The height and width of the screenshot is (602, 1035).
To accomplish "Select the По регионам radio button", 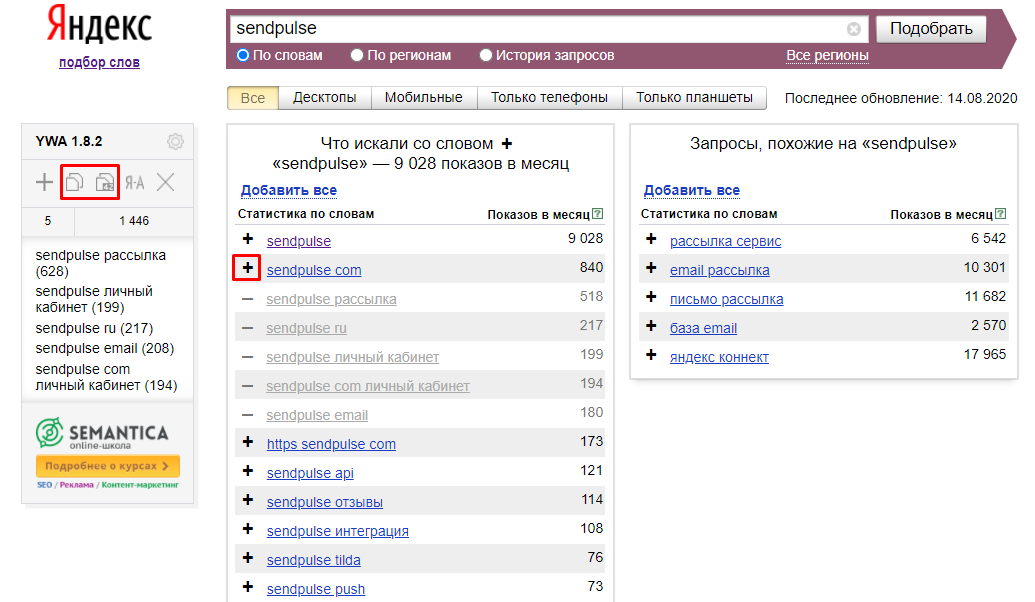I will coord(357,56).
